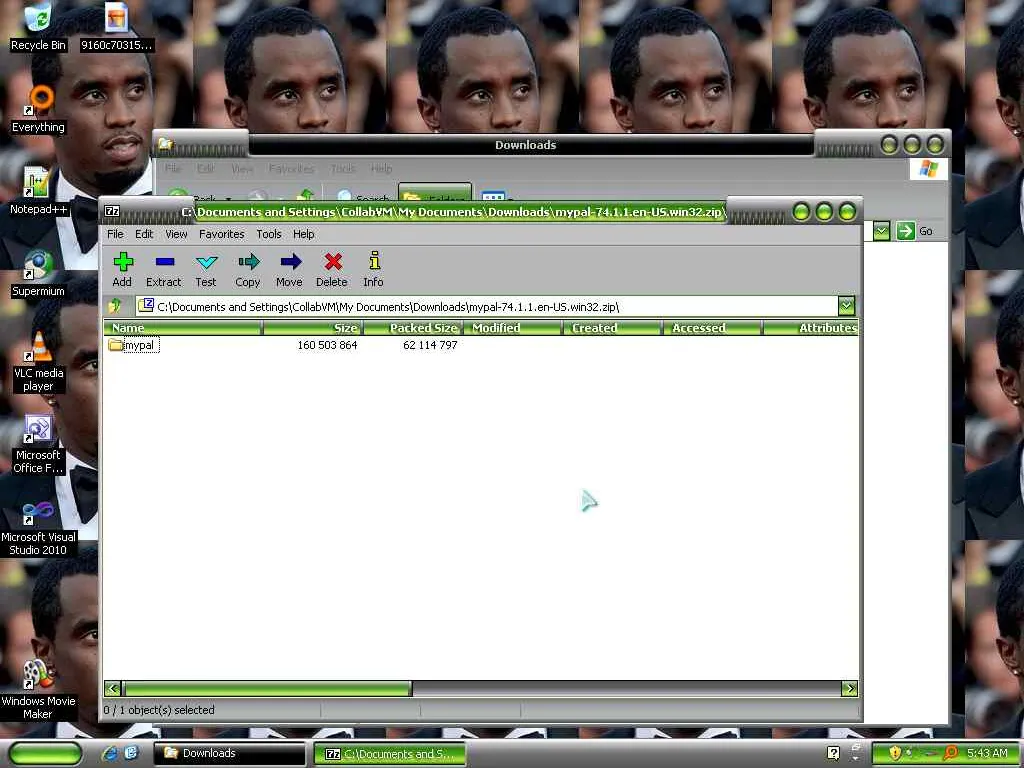Select the Supermium desktop shortcut
1024x768 pixels.
pyautogui.click(x=38, y=274)
